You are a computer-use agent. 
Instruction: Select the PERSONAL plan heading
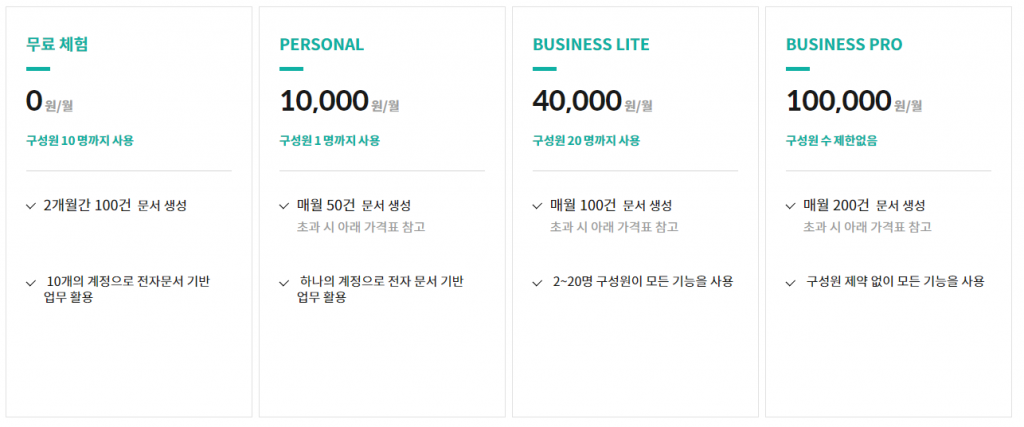(x=322, y=44)
